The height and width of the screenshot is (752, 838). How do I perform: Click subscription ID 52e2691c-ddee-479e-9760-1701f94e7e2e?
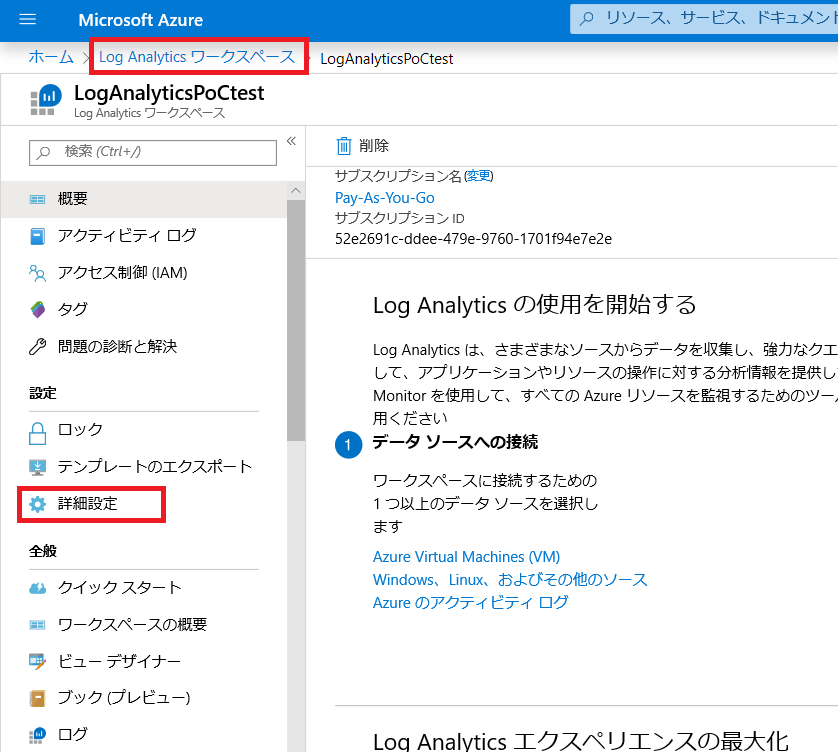coord(474,239)
